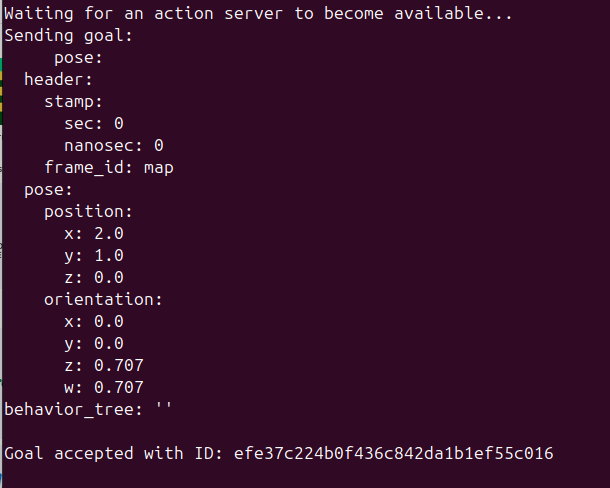The height and width of the screenshot is (488, 610).
Task: Click the "orientation:" label
Action: coord(103,299)
